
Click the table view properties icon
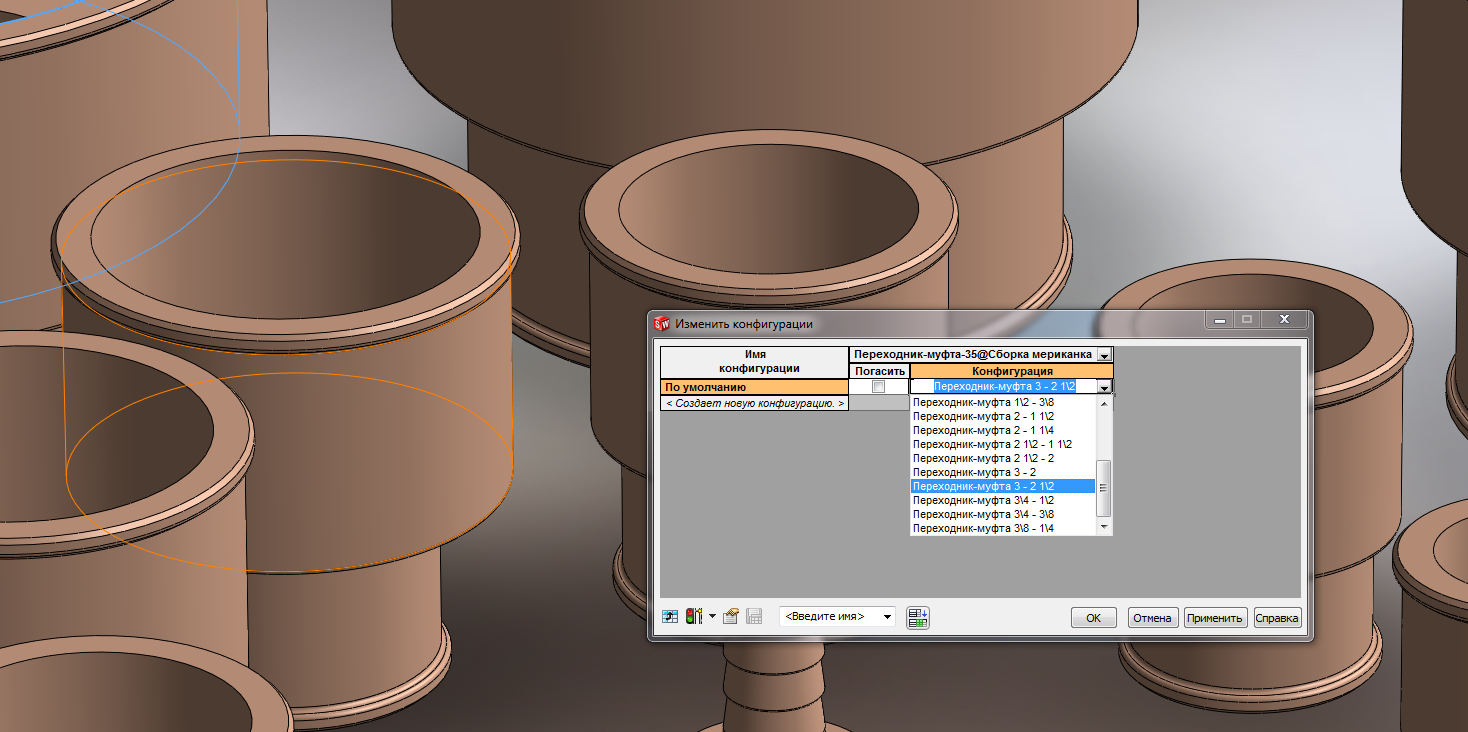tap(731, 617)
